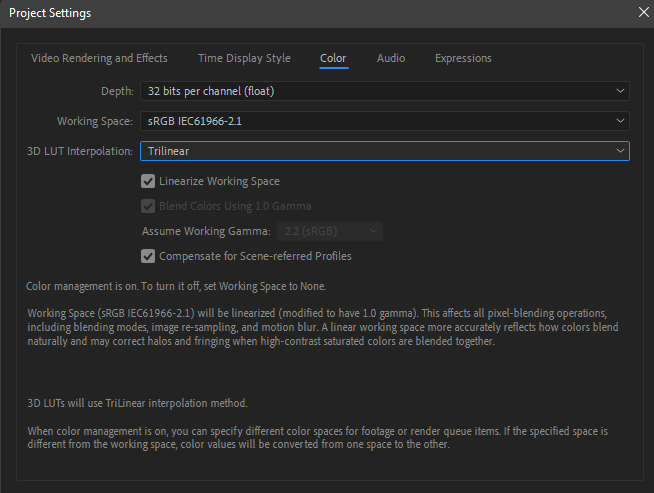Screen dimensions: 654x493
Task: Click the "Depth:" field label
Action: click(x=117, y=91)
